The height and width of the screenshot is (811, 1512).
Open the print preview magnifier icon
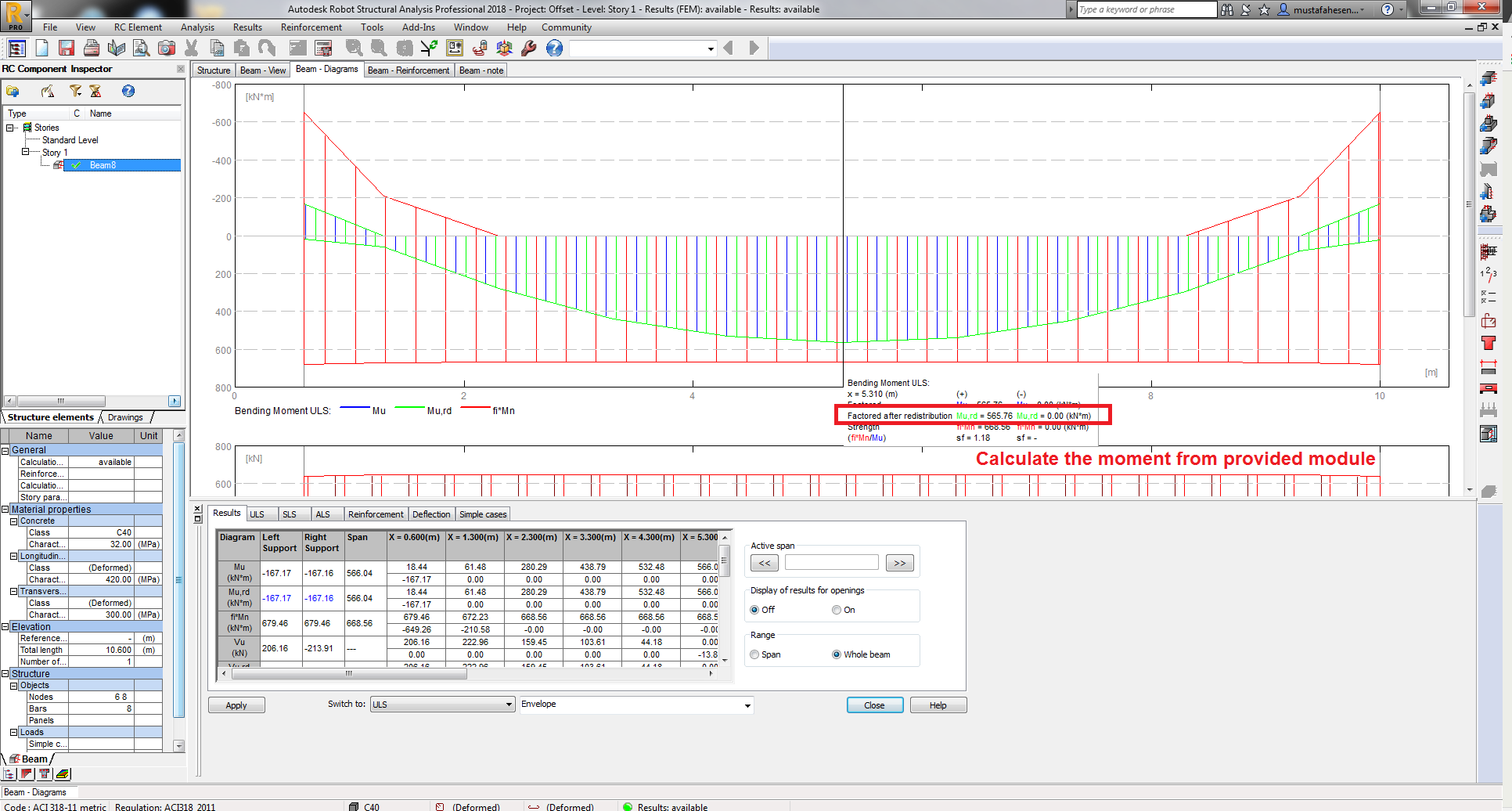142,49
